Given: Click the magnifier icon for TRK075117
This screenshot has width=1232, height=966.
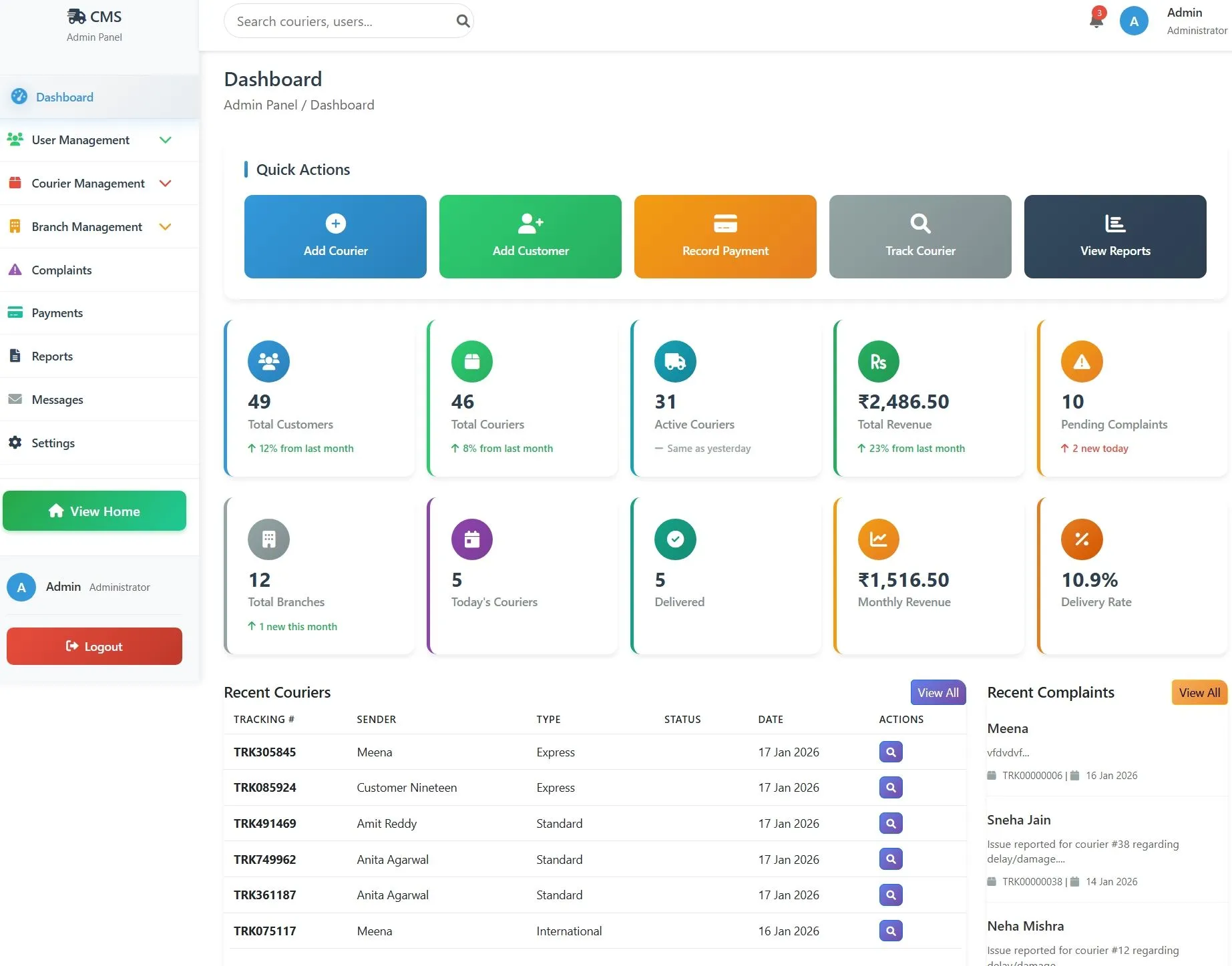Looking at the screenshot, I should click(x=890, y=930).
